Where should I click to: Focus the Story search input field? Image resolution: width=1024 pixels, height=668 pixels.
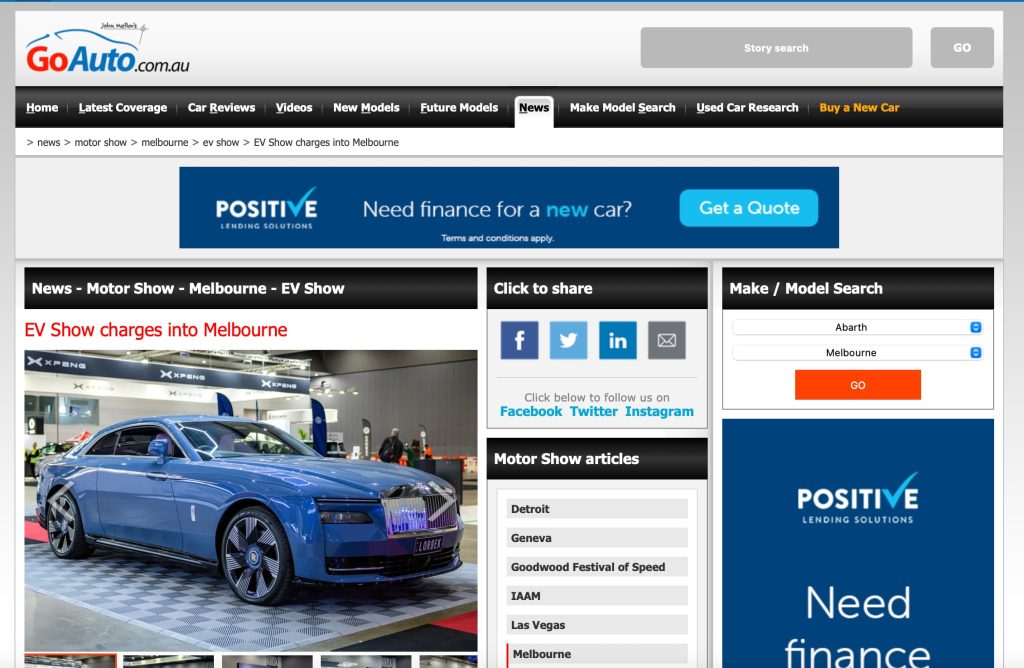776,48
